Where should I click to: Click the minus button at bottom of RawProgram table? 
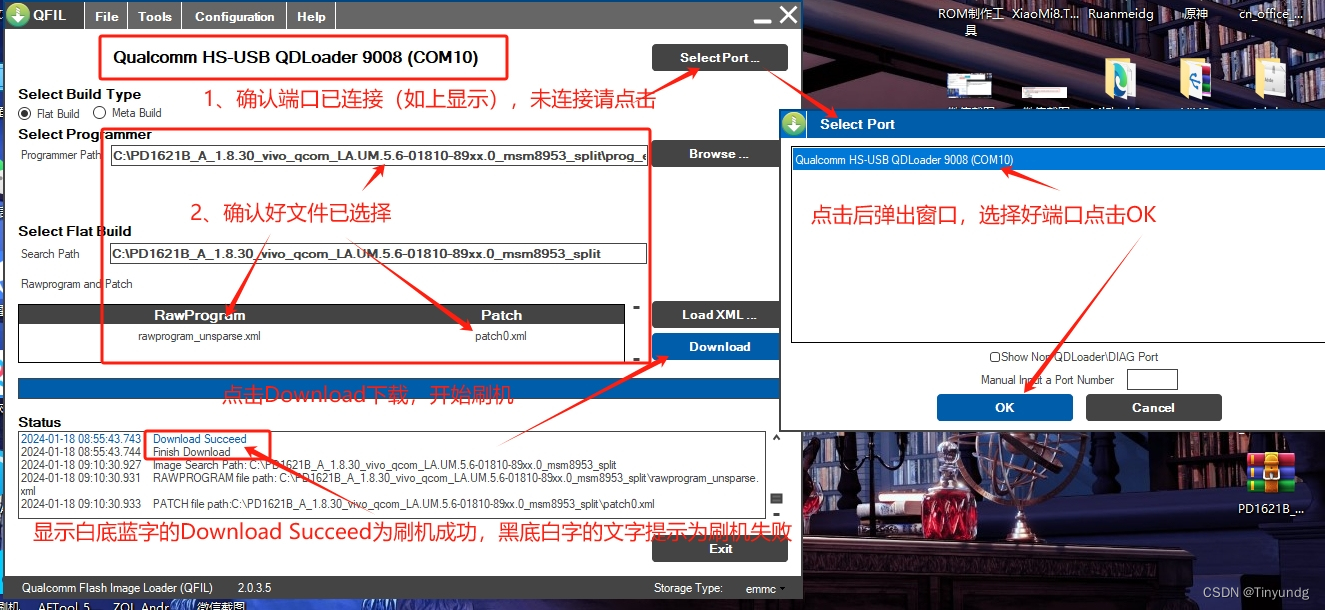click(x=636, y=357)
